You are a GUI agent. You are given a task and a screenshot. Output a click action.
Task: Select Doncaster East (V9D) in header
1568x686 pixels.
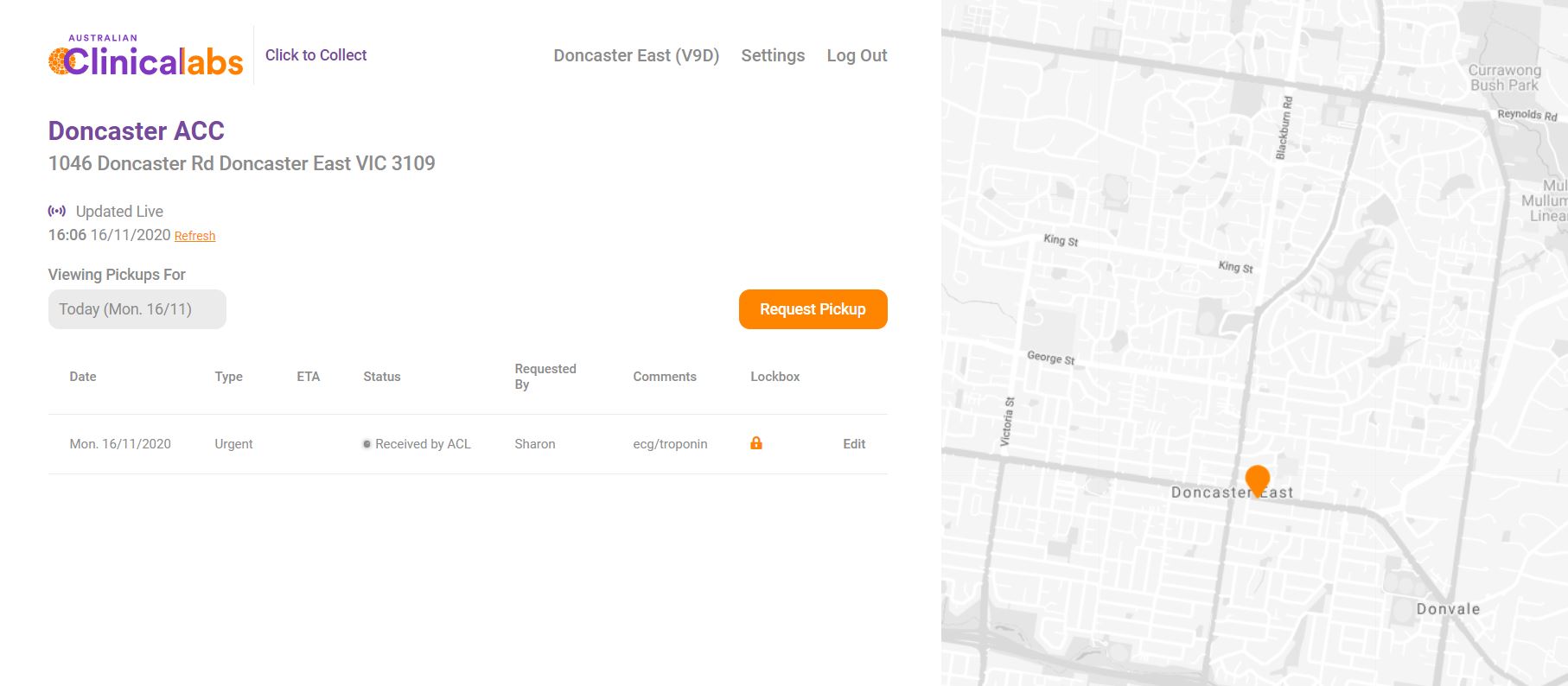(x=636, y=55)
